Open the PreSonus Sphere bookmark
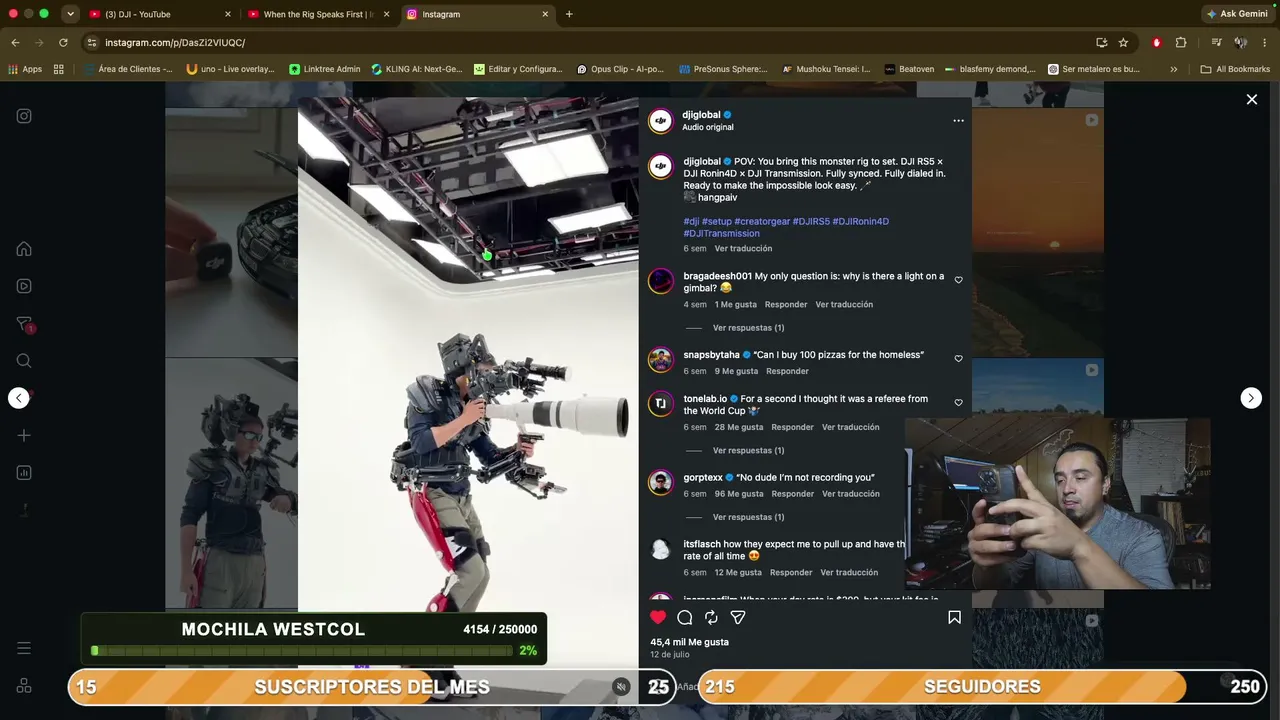This screenshot has width=1280, height=720. (723, 69)
